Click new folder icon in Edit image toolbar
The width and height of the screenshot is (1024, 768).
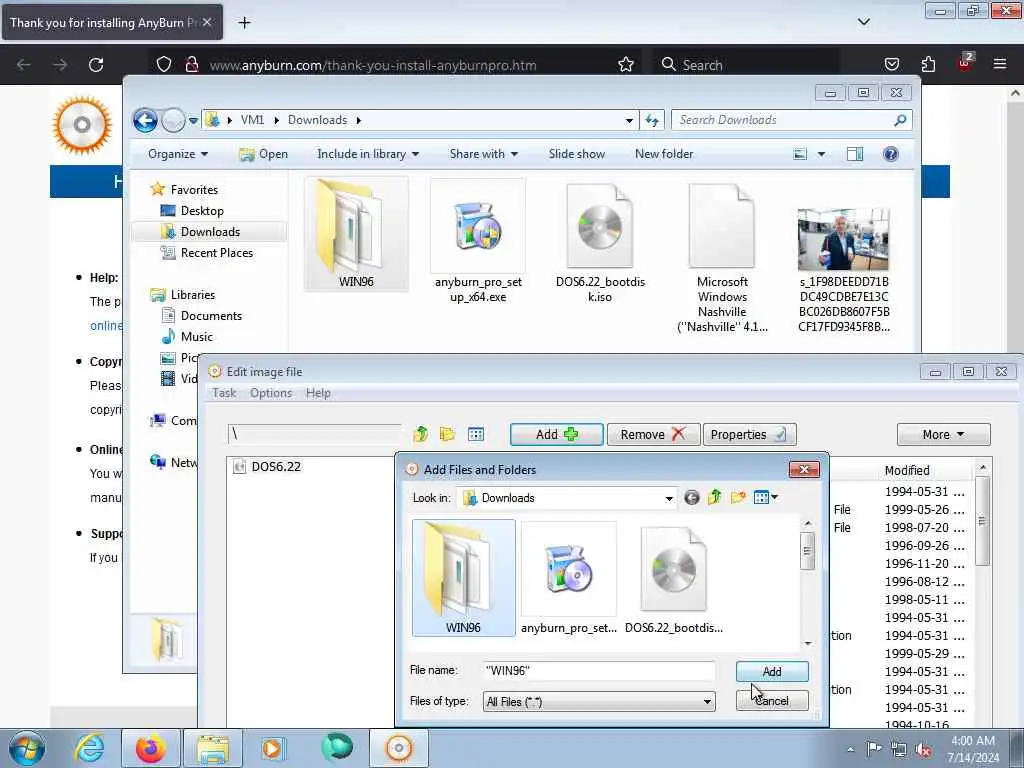pyautogui.click(x=447, y=434)
